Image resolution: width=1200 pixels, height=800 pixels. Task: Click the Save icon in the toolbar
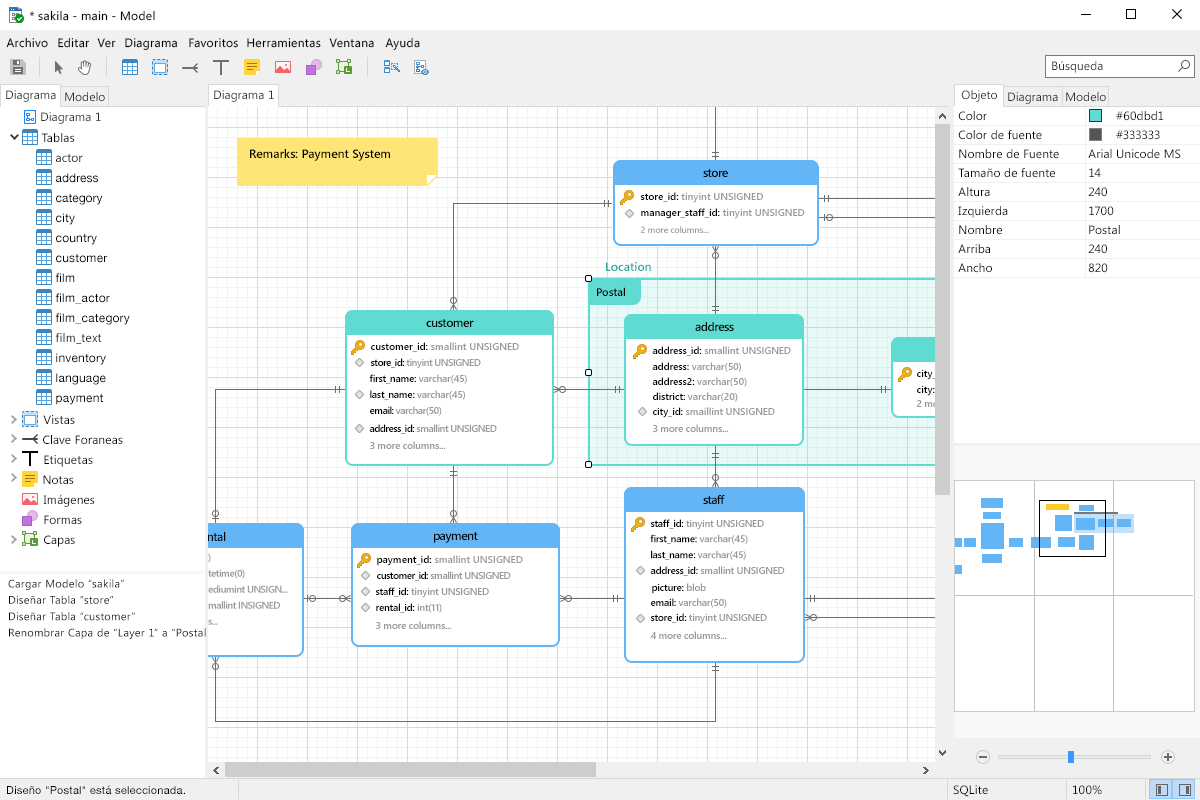pos(17,67)
